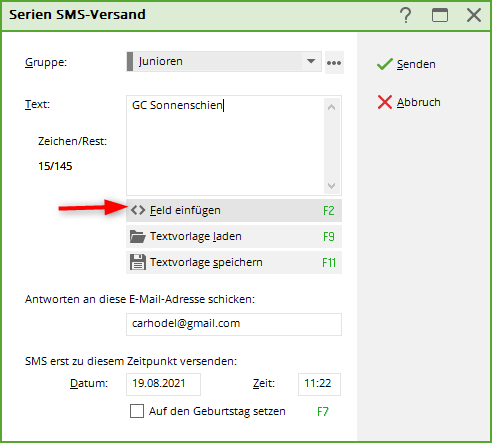The image size is (492, 443).
Task: Click the Datum field showing 19.08.2021
Action: [163, 384]
